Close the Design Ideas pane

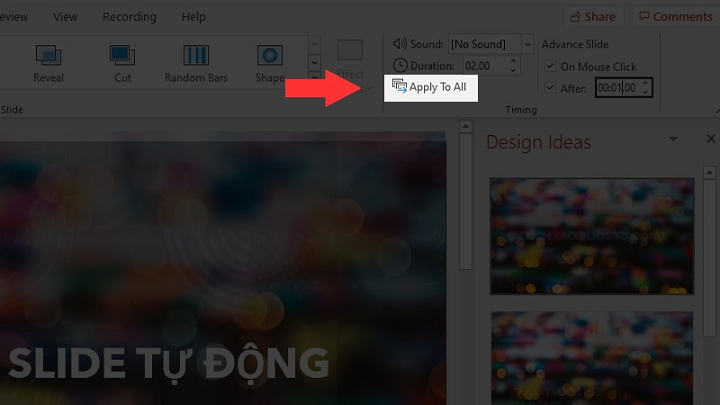710,139
